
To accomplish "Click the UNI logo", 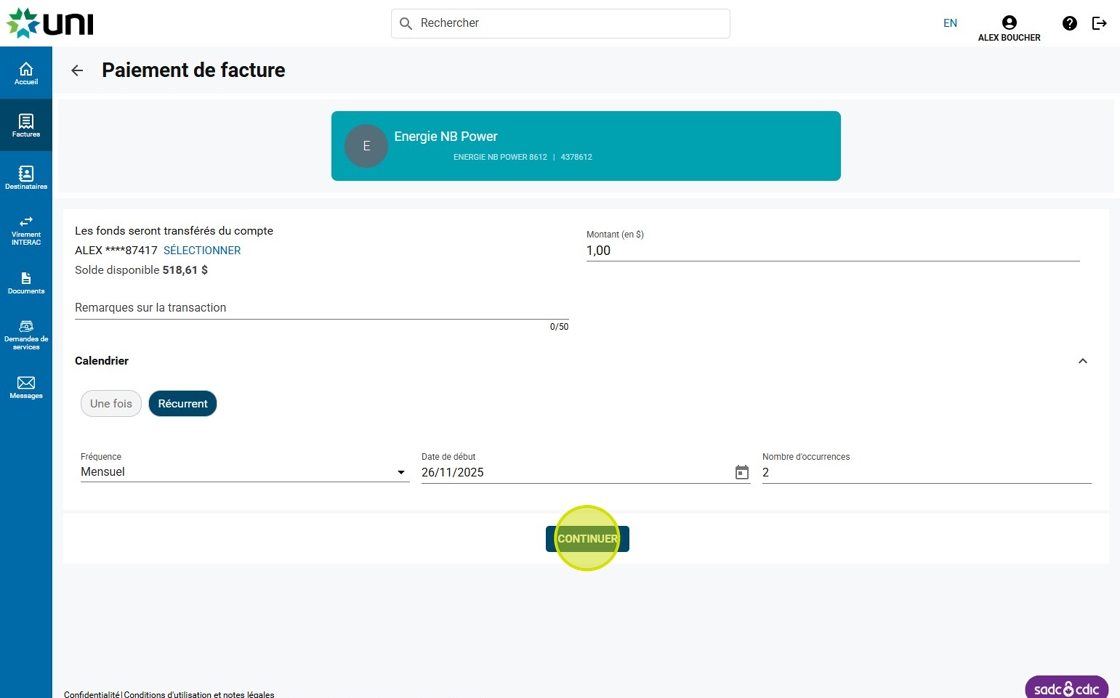I will [x=50, y=24].
